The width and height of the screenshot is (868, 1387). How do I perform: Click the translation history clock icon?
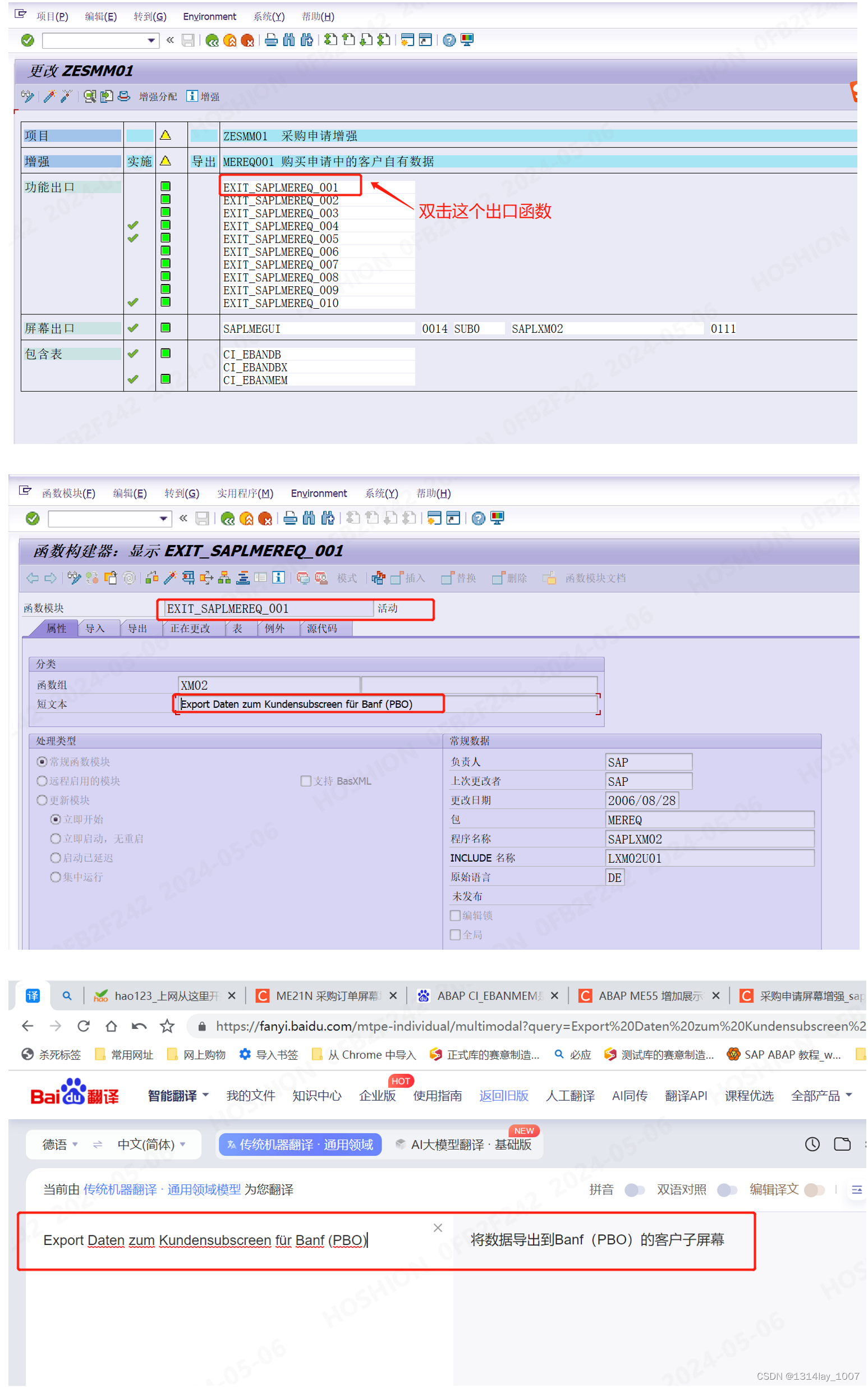tap(812, 1145)
